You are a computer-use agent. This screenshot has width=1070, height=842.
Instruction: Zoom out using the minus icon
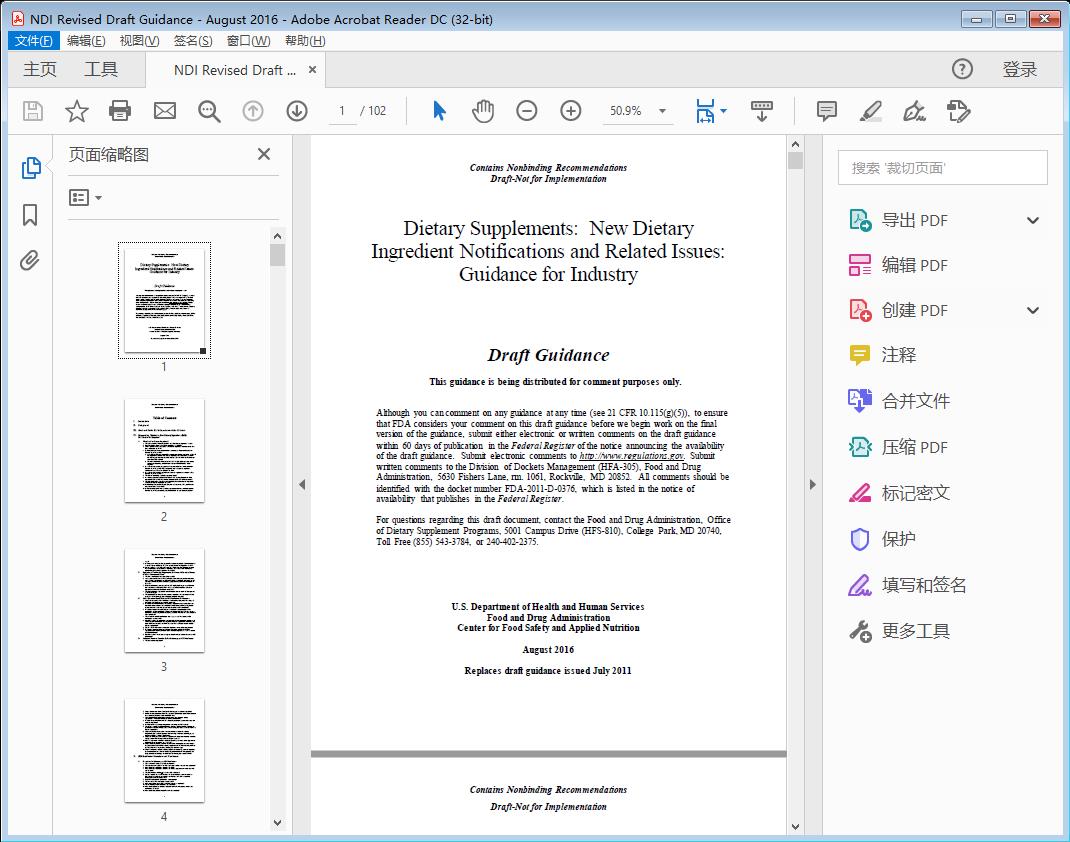click(x=527, y=111)
